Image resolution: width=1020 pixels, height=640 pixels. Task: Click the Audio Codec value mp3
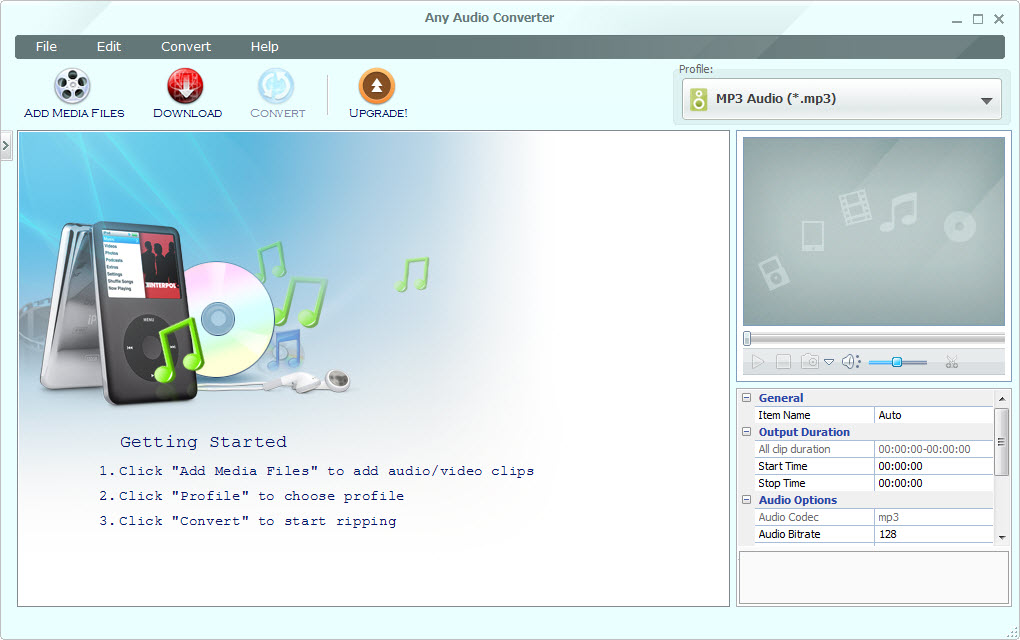tap(933, 517)
